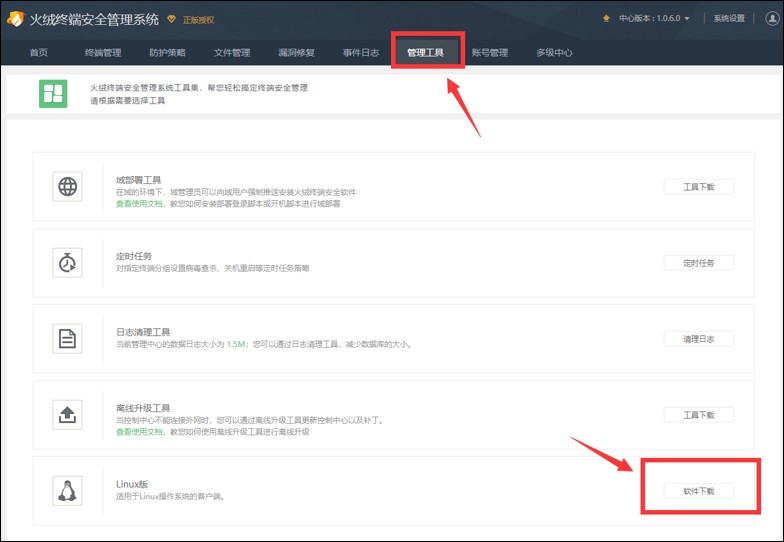Click the Linux penguin icon
The height and width of the screenshot is (542, 784).
tap(68, 490)
